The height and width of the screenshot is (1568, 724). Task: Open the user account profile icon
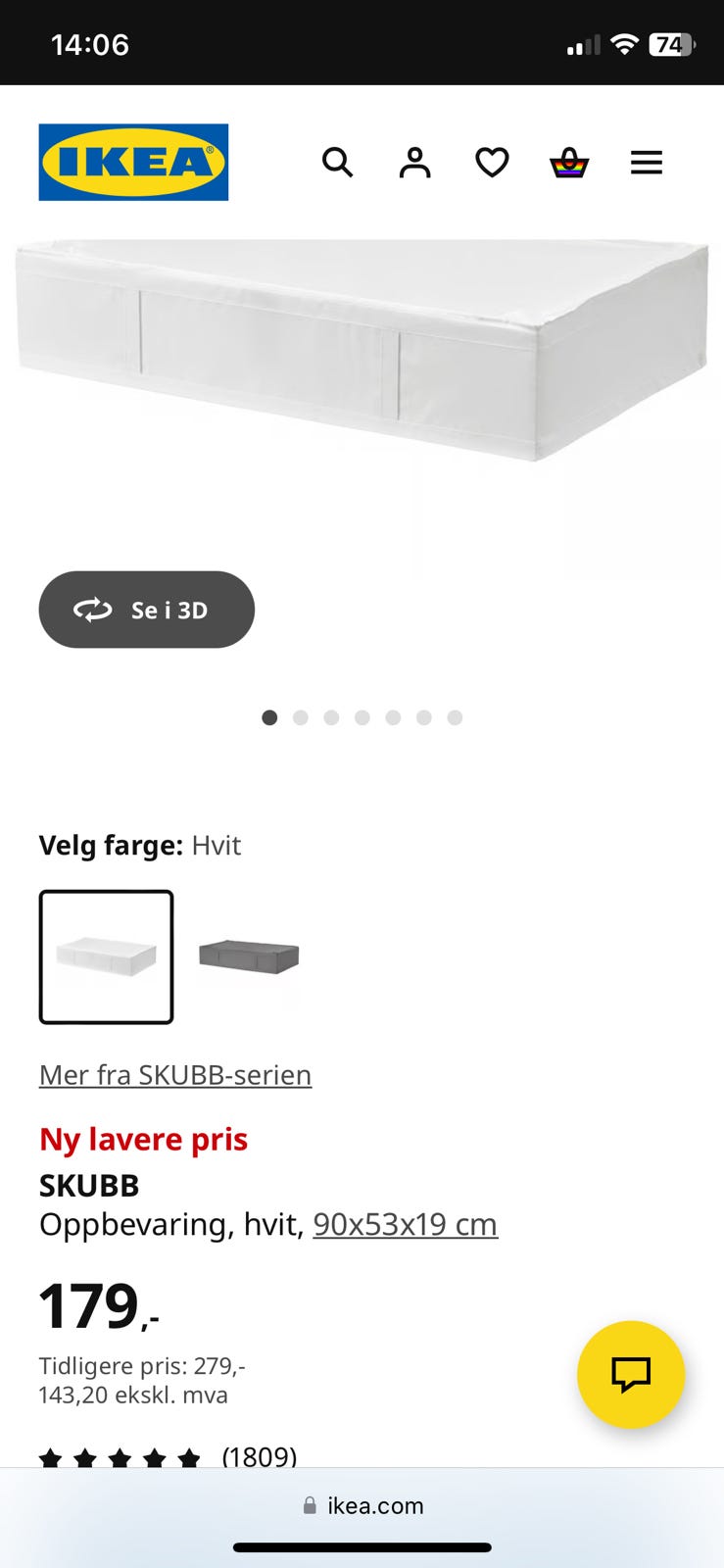coord(414,162)
